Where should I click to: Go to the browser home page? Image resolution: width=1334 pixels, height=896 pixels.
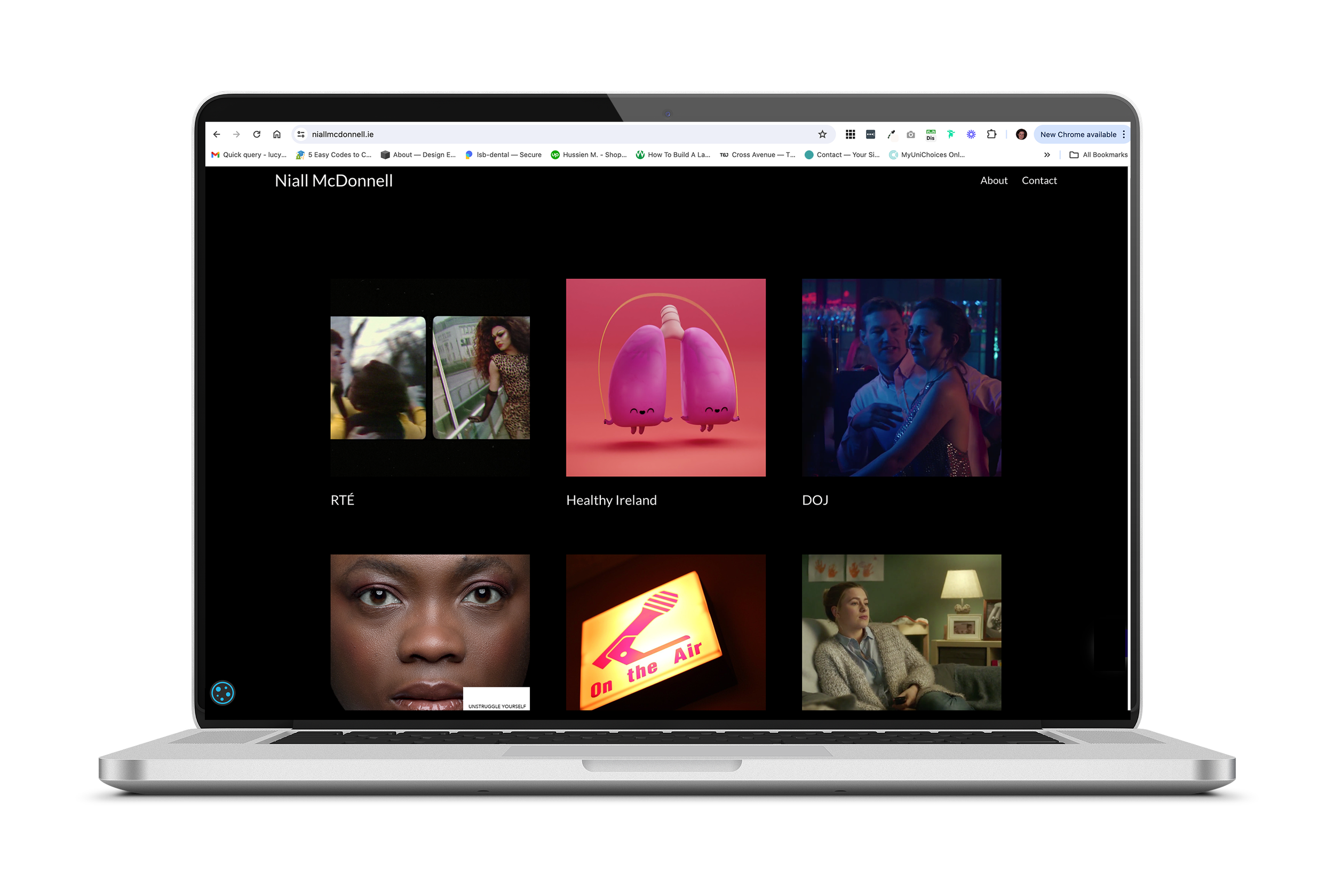(x=276, y=134)
